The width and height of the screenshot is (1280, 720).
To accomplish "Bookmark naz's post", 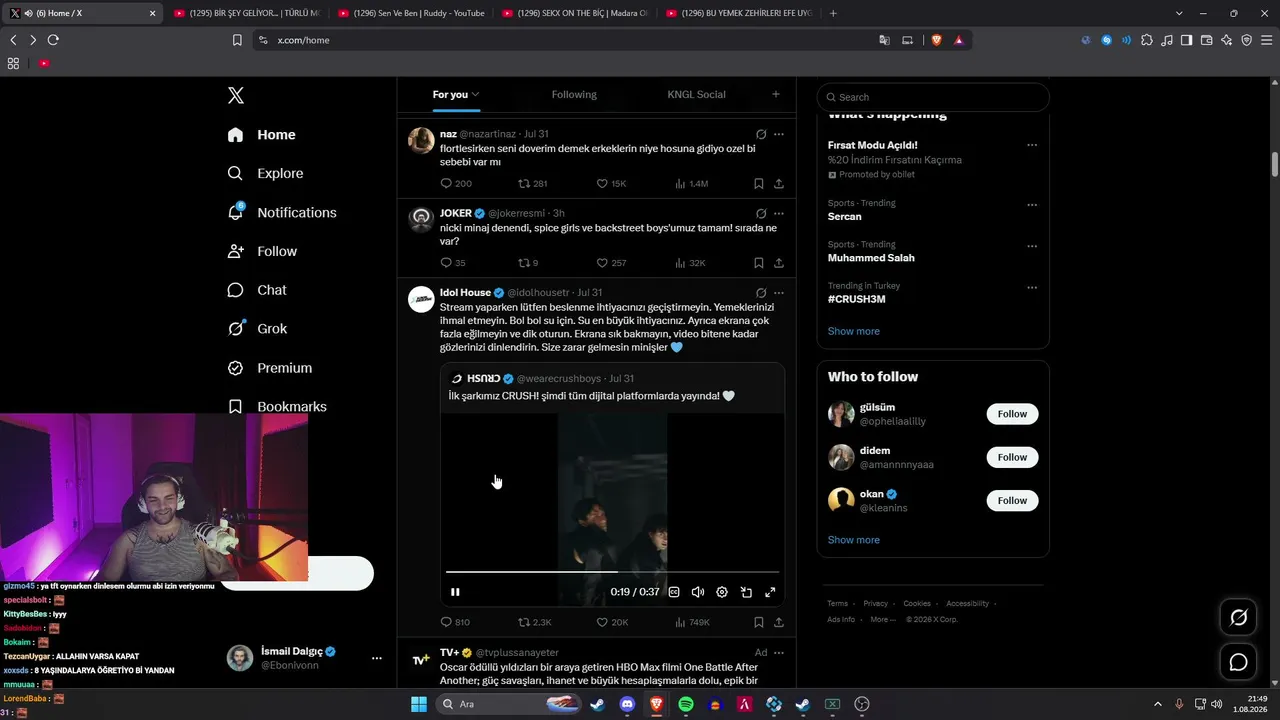I will click(759, 184).
